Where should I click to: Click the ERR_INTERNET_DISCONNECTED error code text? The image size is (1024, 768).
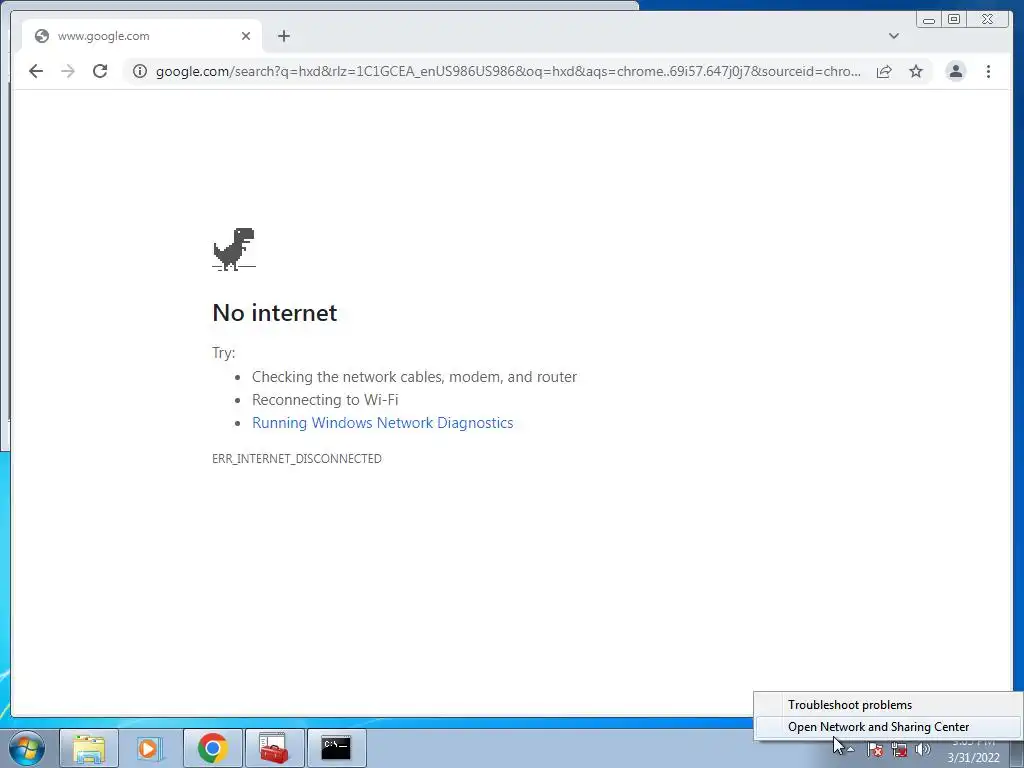[x=296, y=458]
